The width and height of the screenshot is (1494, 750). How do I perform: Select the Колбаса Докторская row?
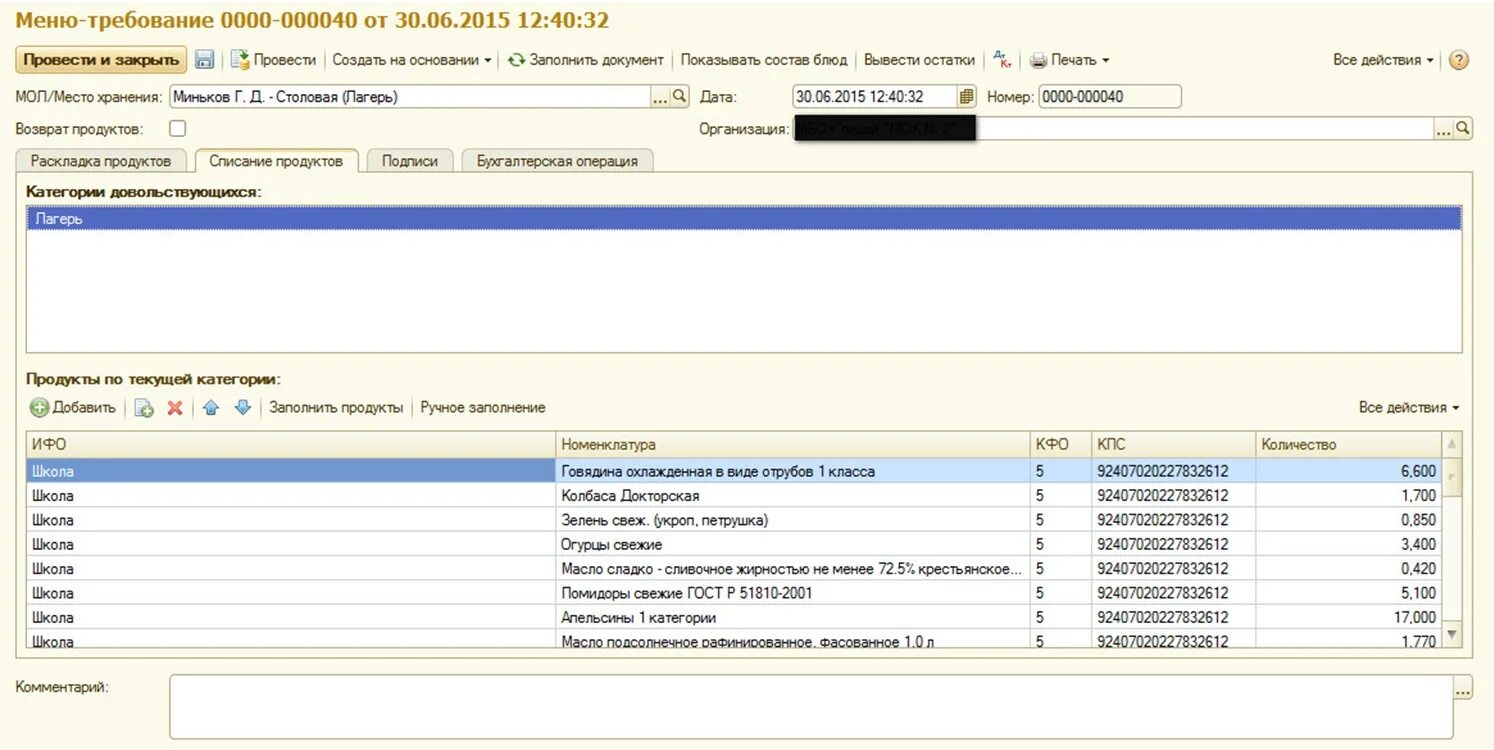[x=734, y=496]
